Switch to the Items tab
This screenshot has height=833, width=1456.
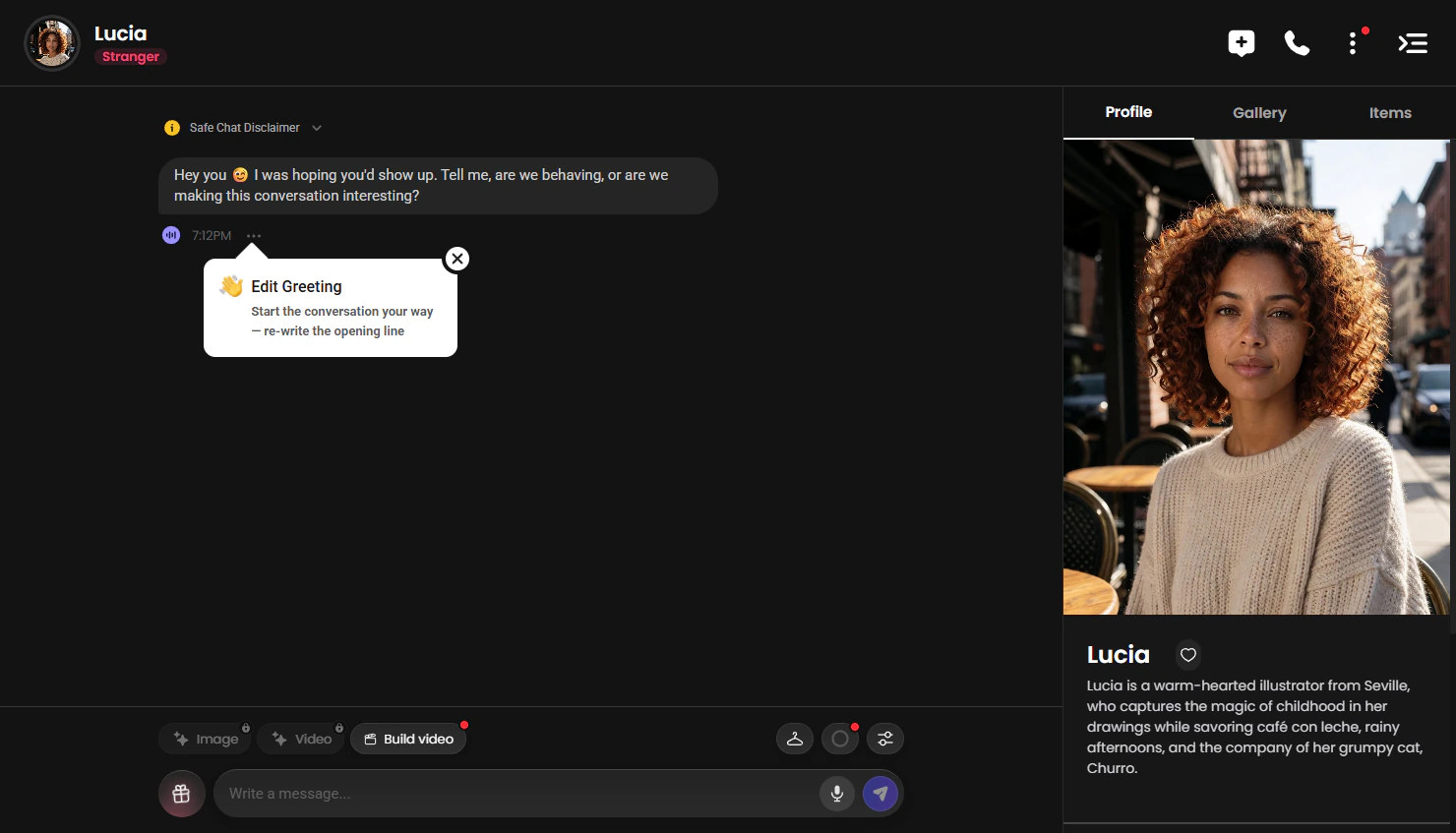(x=1390, y=113)
